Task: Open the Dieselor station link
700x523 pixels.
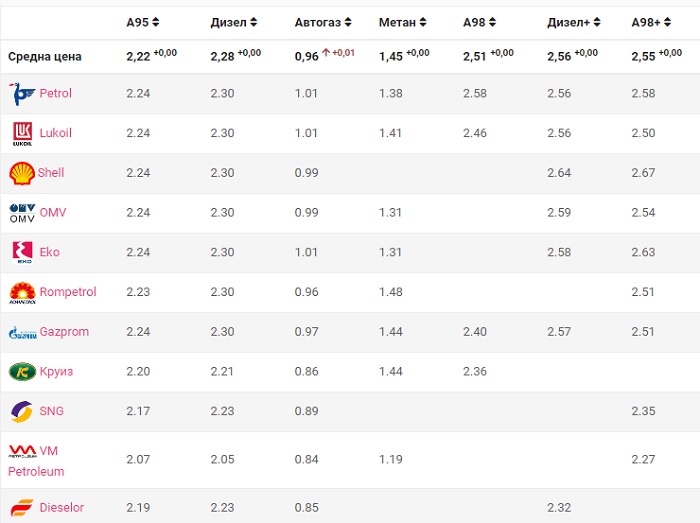Action: point(62,508)
